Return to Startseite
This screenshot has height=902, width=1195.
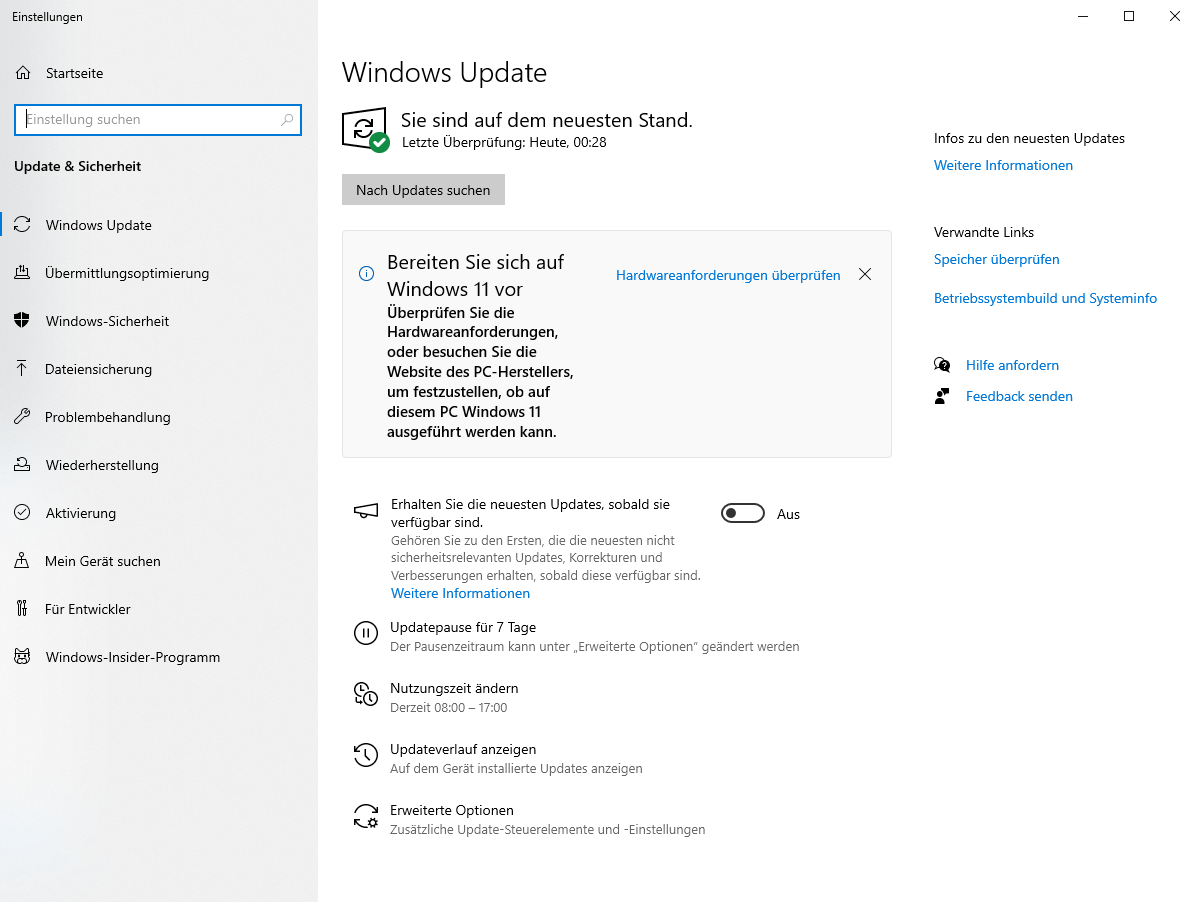(159, 73)
